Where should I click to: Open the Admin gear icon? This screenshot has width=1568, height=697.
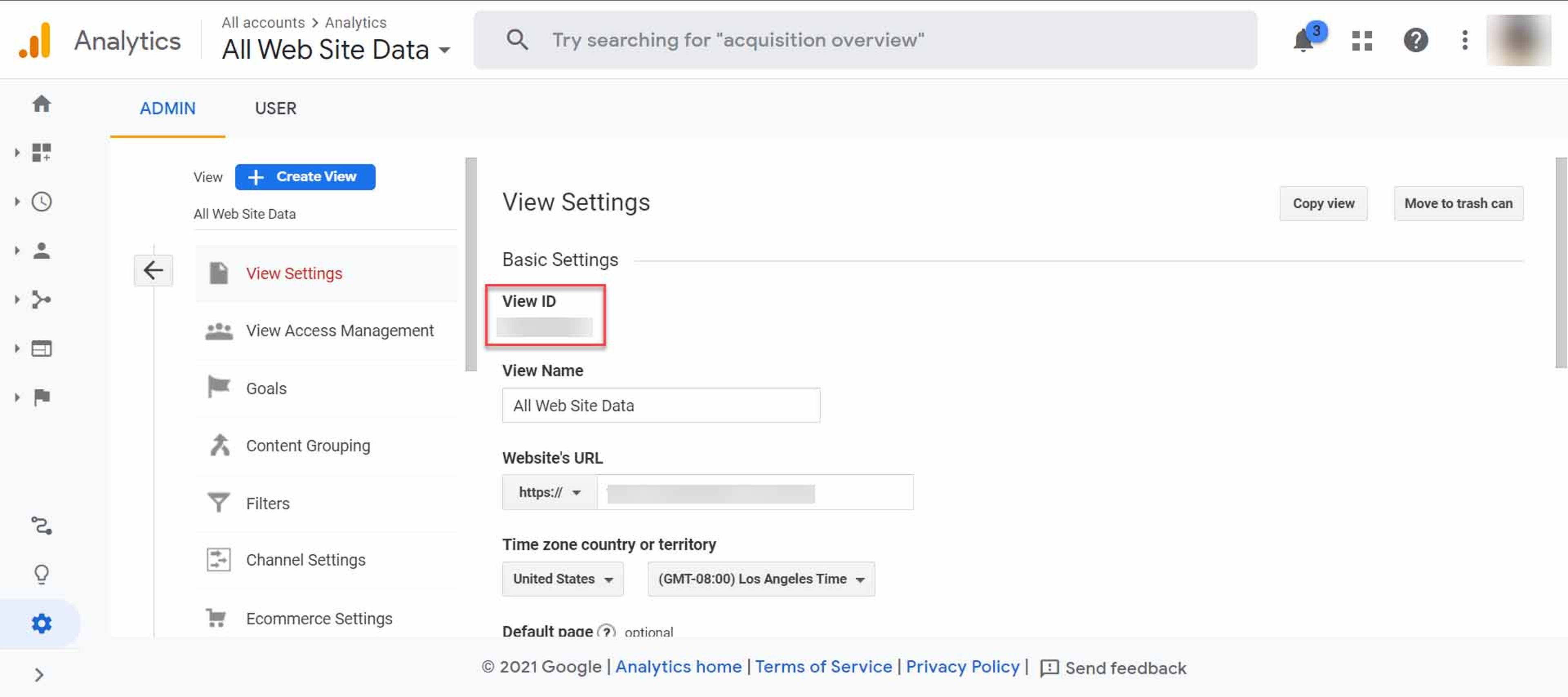coord(41,624)
